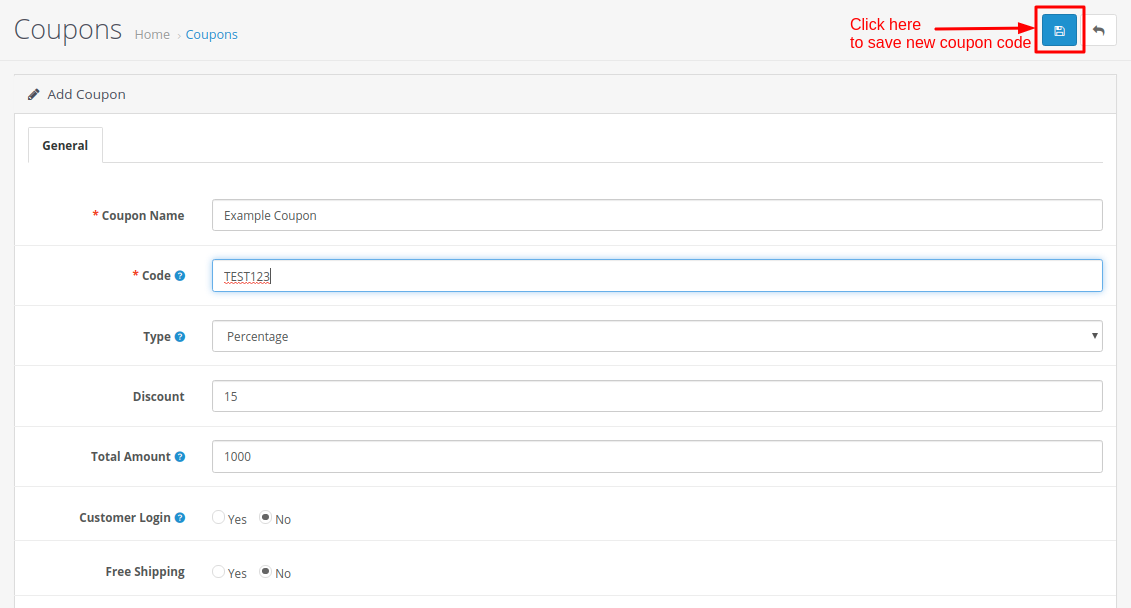Click the pencil icon by Add Coupon
Image resolution: width=1131 pixels, height=608 pixels.
coord(34,94)
